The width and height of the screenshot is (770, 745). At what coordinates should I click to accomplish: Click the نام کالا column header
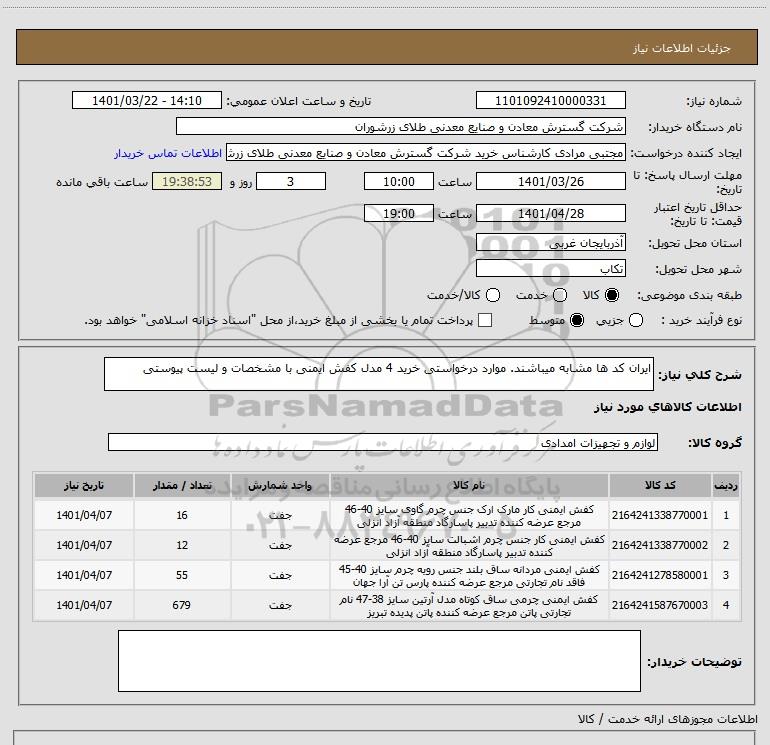(469, 486)
